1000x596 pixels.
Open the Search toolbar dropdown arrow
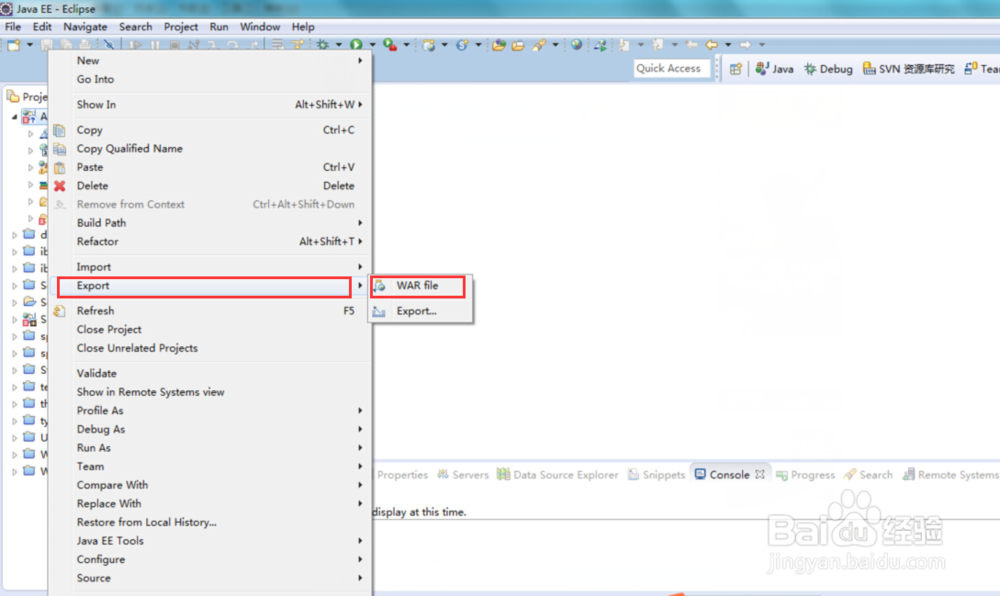(555, 45)
